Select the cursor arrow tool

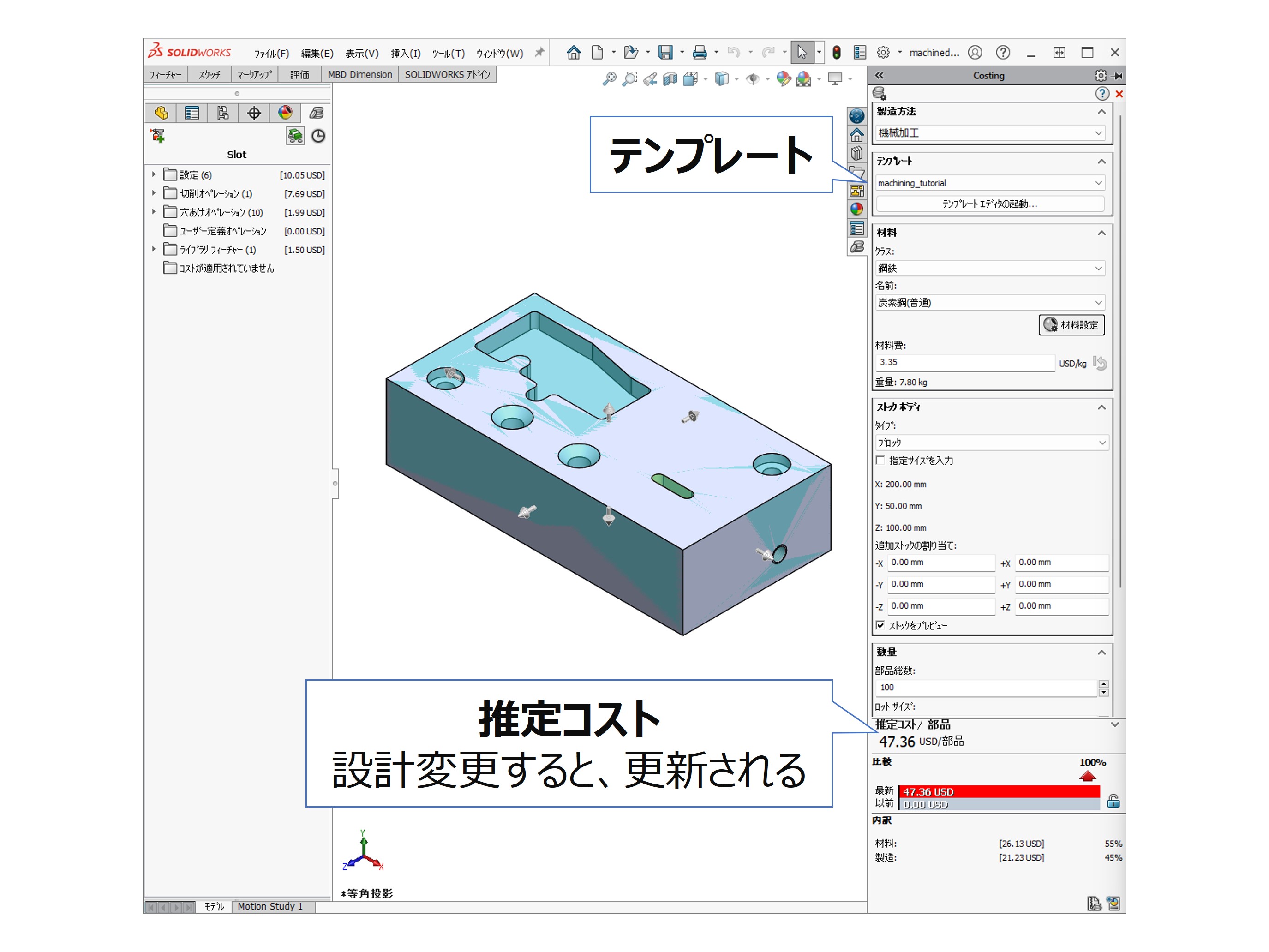(x=802, y=53)
